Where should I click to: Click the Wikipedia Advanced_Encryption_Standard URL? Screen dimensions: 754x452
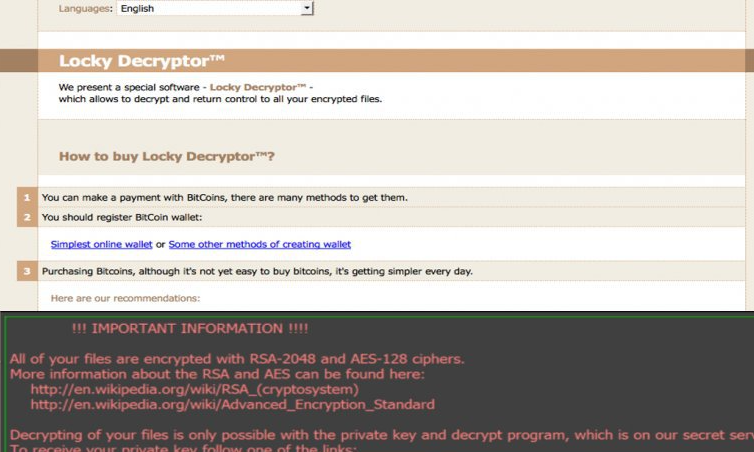[x=232, y=405]
